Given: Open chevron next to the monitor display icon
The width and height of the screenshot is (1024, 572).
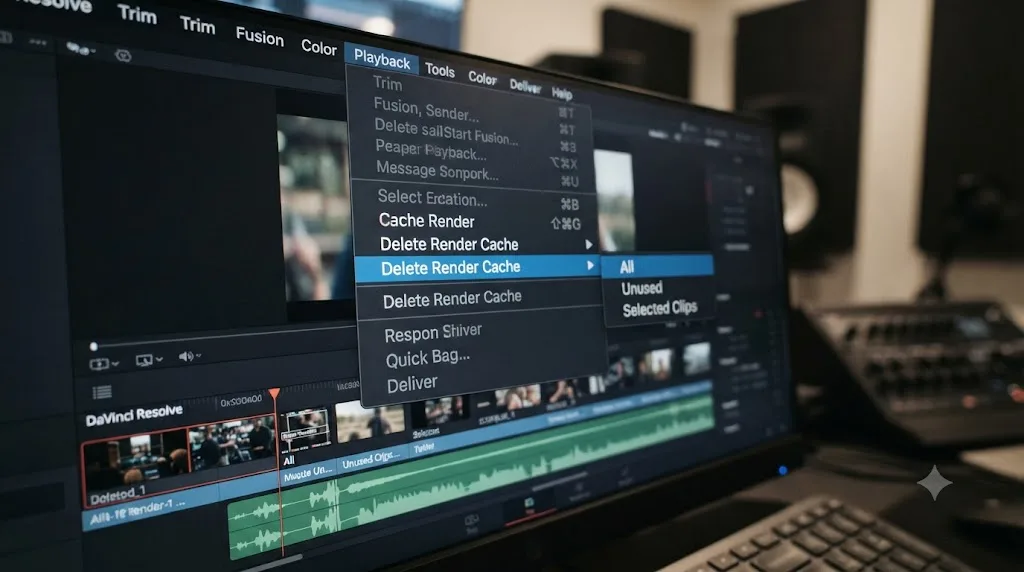Looking at the screenshot, I should click(x=159, y=358).
